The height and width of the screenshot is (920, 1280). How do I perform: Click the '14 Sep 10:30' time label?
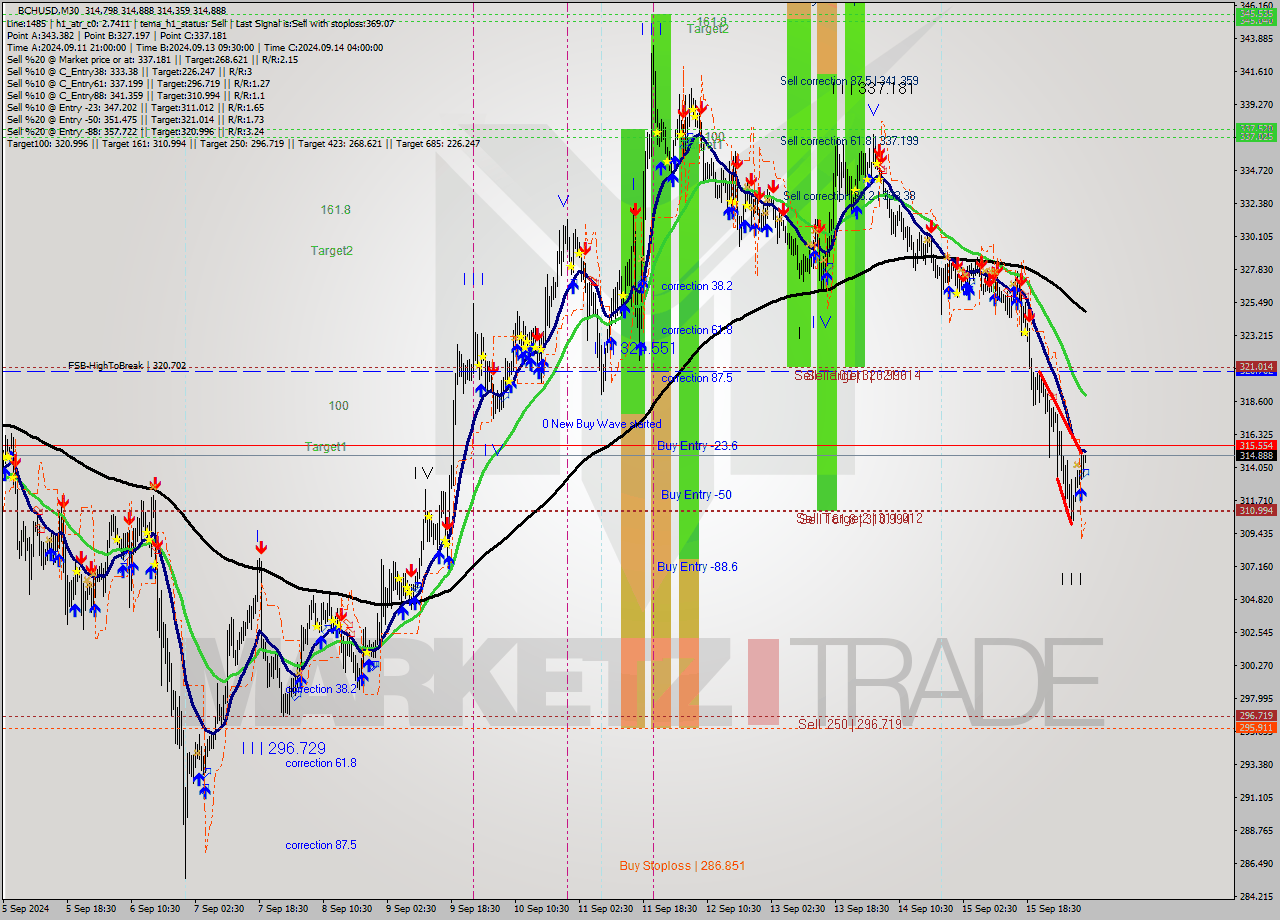(x=925, y=909)
